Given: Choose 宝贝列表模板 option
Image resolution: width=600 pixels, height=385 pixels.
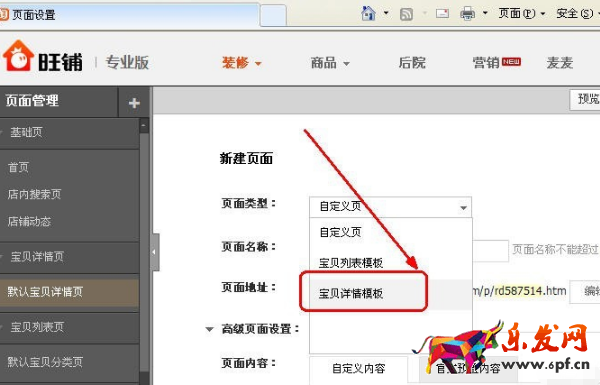Looking at the screenshot, I should [x=351, y=263].
